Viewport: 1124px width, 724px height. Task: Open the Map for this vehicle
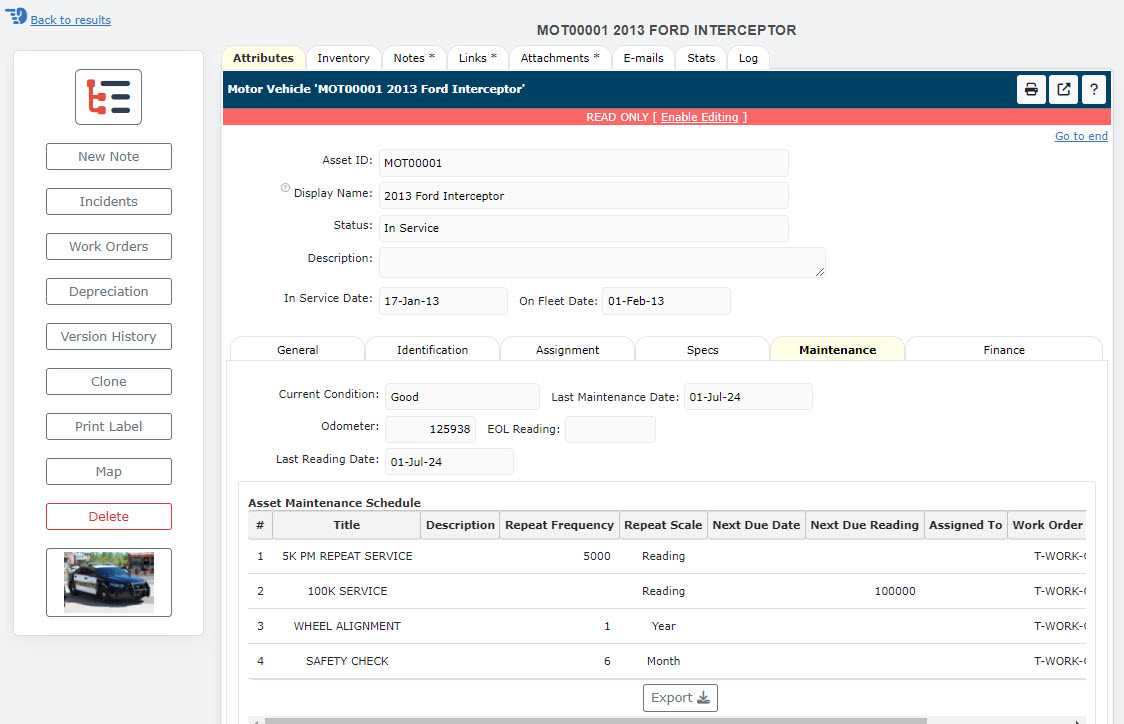tap(108, 471)
